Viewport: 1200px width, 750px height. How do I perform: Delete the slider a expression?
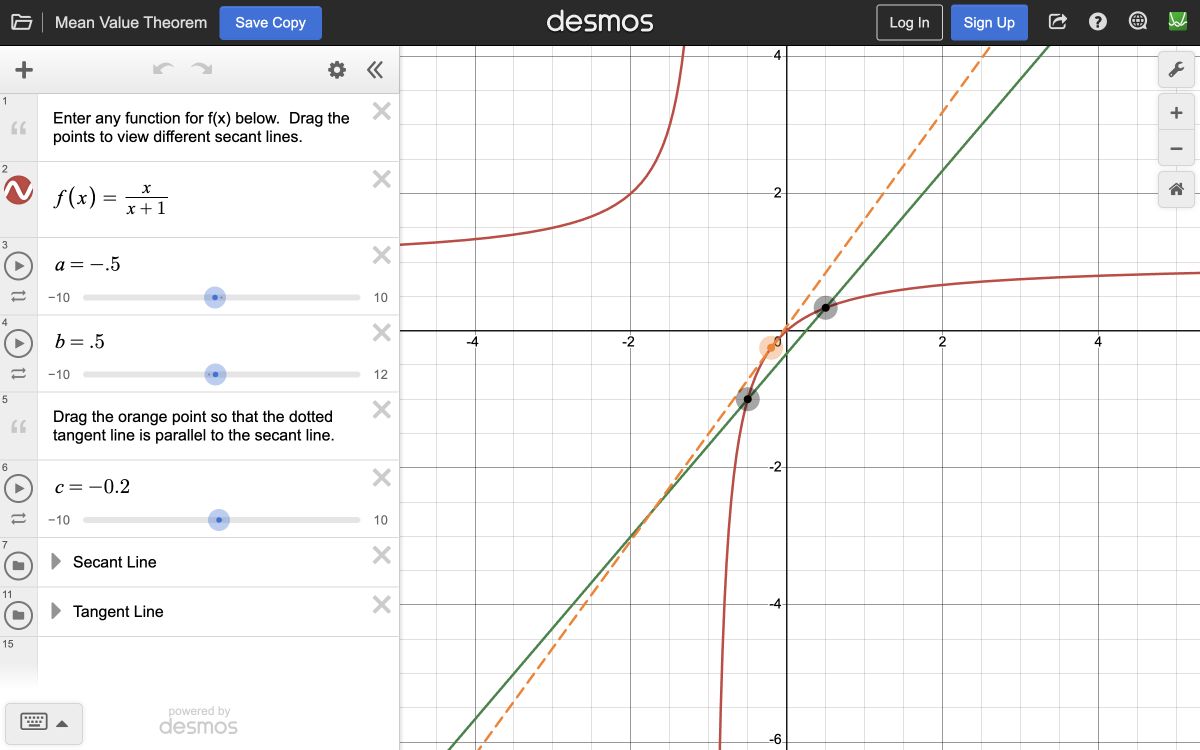(381, 255)
